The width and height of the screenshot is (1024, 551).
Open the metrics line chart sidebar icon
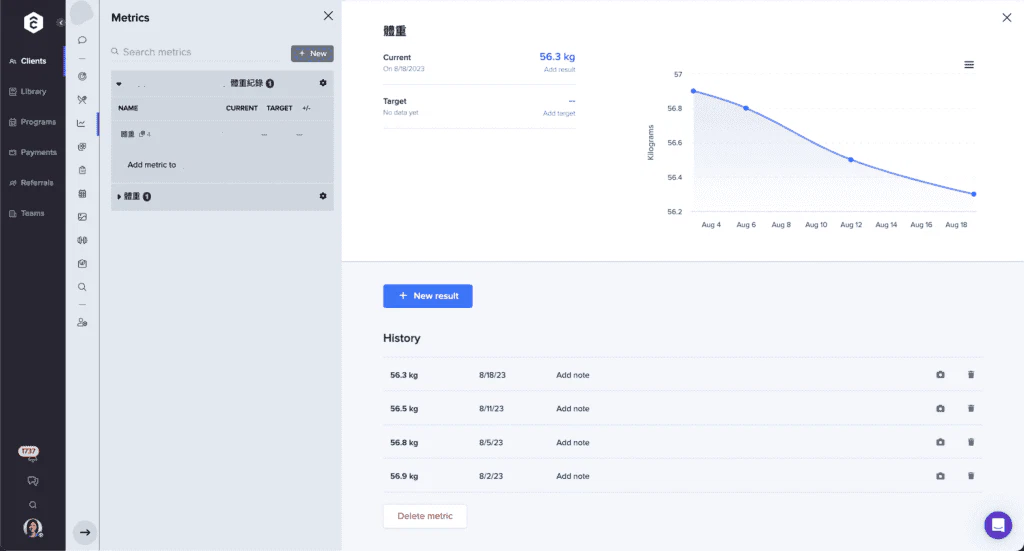pos(82,123)
